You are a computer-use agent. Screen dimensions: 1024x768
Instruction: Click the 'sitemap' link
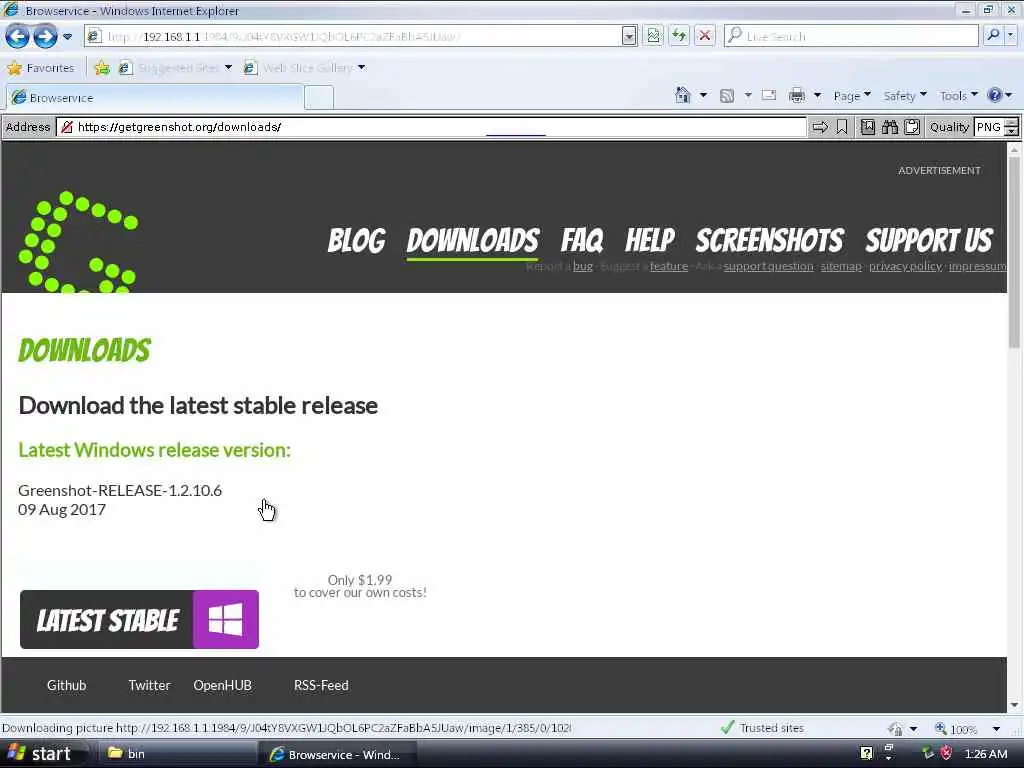(x=841, y=266)
